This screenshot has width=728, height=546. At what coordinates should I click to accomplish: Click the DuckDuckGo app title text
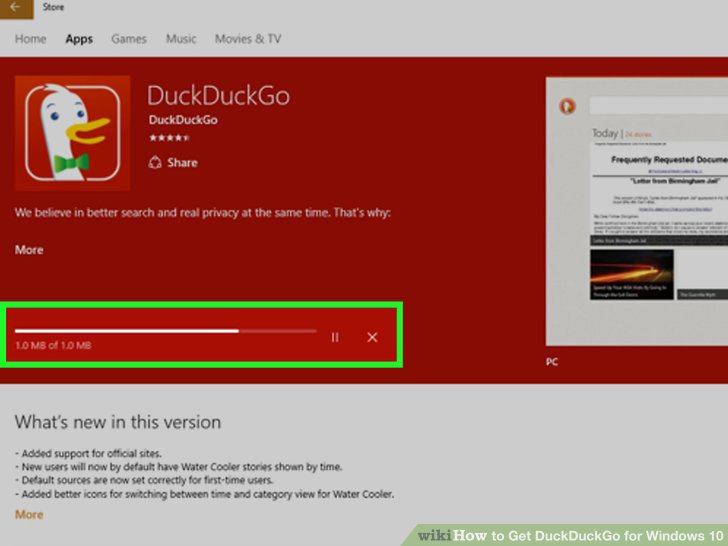(x=218, y=96)
